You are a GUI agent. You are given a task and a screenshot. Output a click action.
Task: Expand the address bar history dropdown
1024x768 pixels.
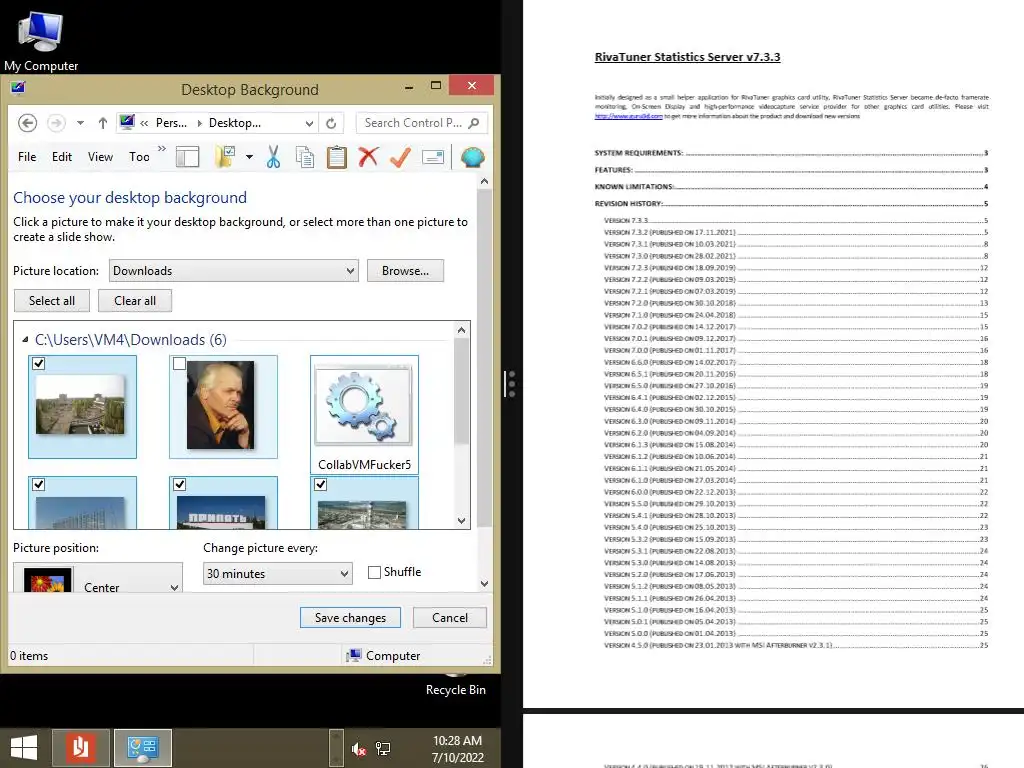pos(309,123)
